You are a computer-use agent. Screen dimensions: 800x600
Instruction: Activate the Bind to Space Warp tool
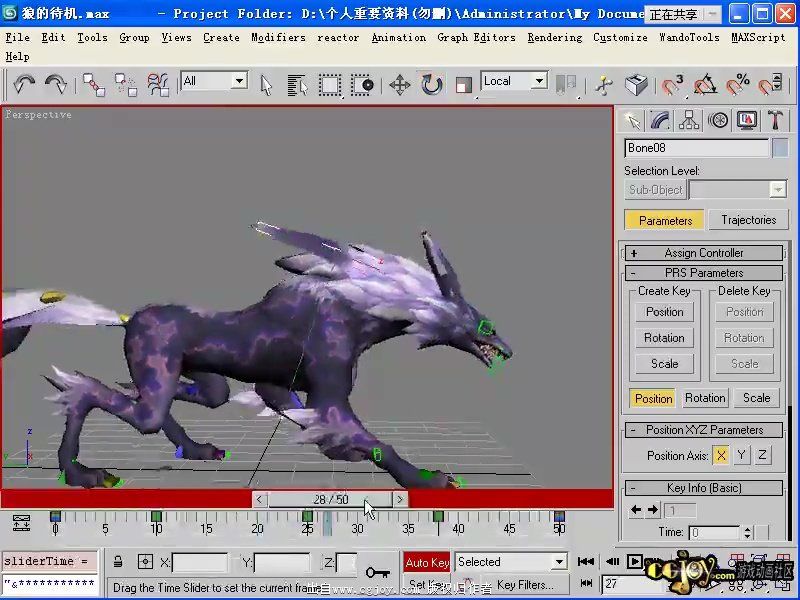[x=158, y=84]
